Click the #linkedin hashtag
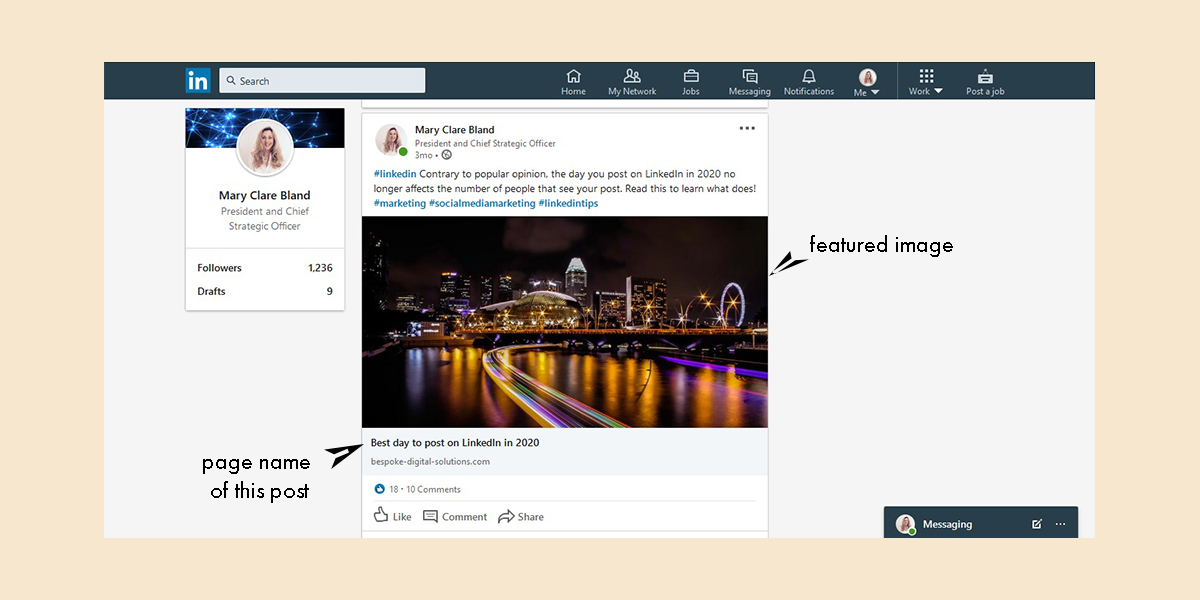The width and height of the screenshot is (1200, 600). click(x=395, y=173)
